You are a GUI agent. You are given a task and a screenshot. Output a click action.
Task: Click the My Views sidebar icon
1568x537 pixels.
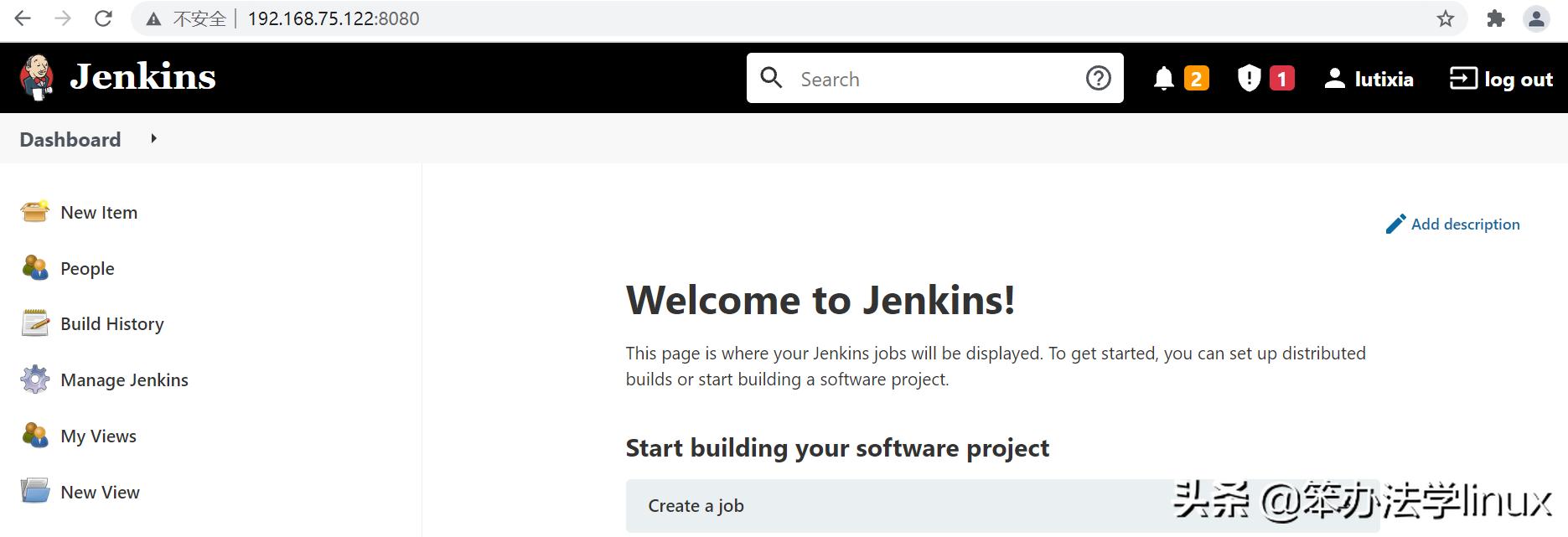click(x=34, y=435)
